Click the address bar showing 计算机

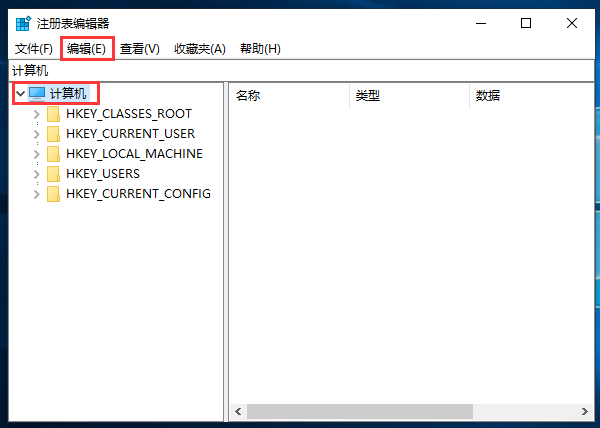pos(302,71)
